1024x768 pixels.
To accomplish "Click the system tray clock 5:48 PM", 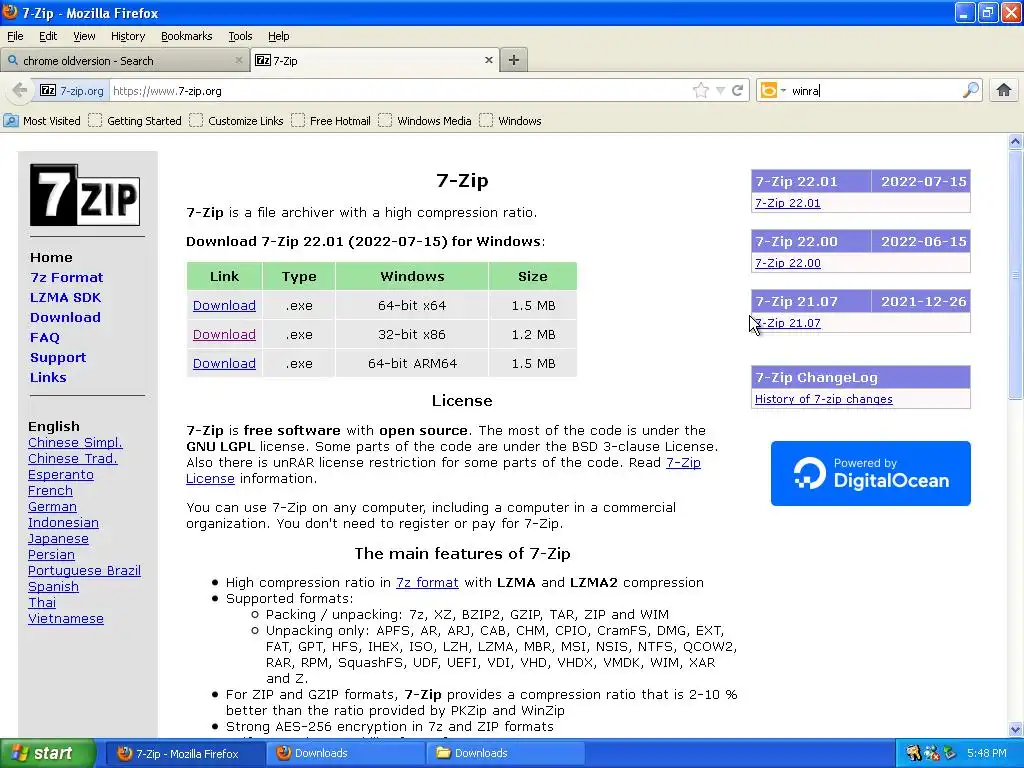I will pyautogui.click(x=987, y=753).
